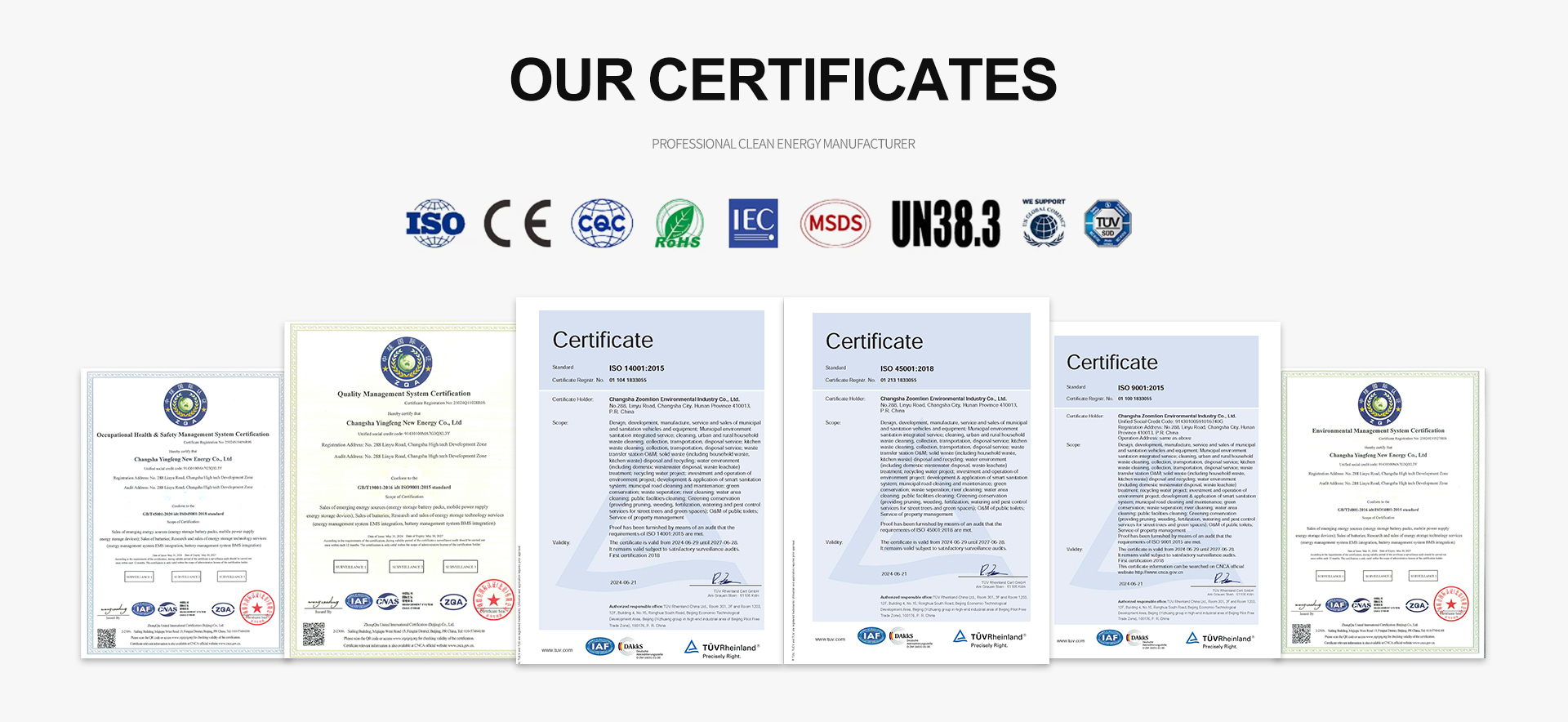
Task: Click CNAS logo on Quality Management certificate
Action: 387,602
